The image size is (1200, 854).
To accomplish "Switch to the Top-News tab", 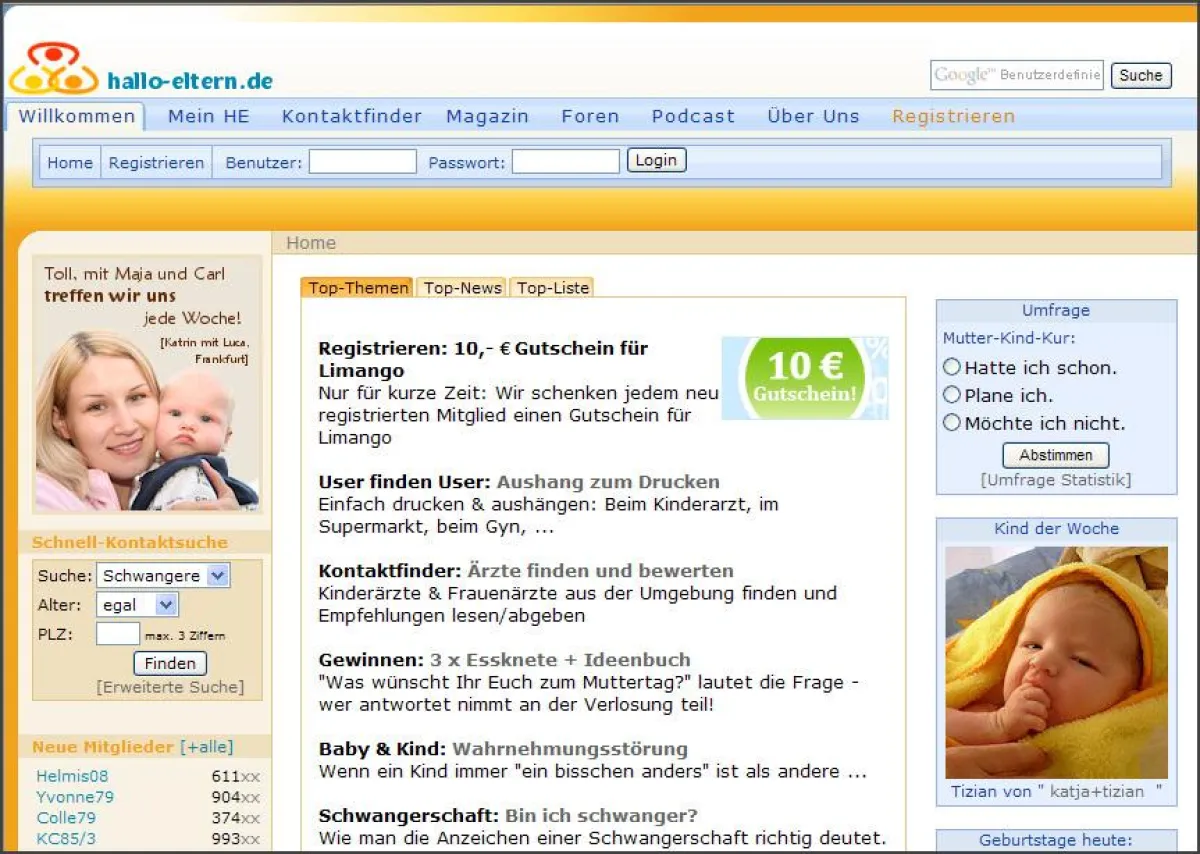I will pyautogui.click(x=462, y=287).
